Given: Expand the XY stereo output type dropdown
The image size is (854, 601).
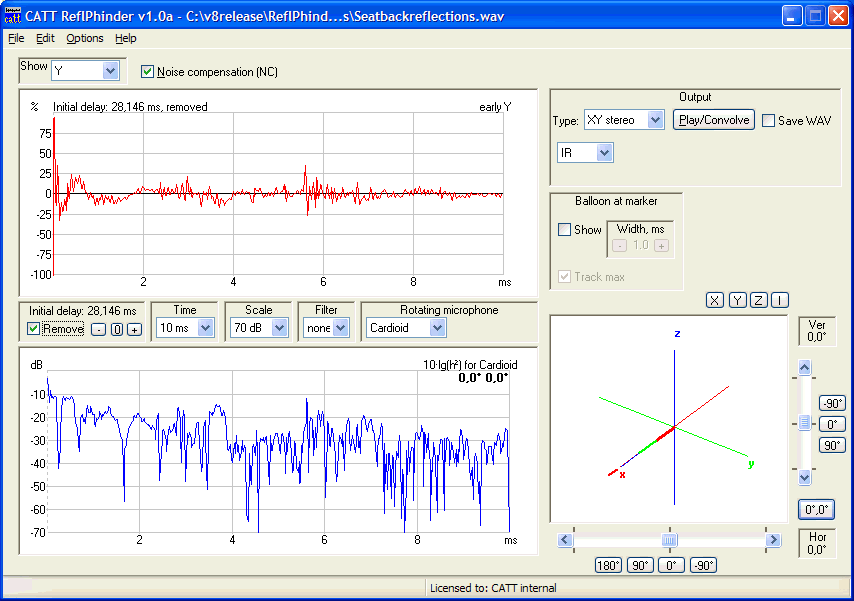Looking at the screenshot, I should coord(655,120).
